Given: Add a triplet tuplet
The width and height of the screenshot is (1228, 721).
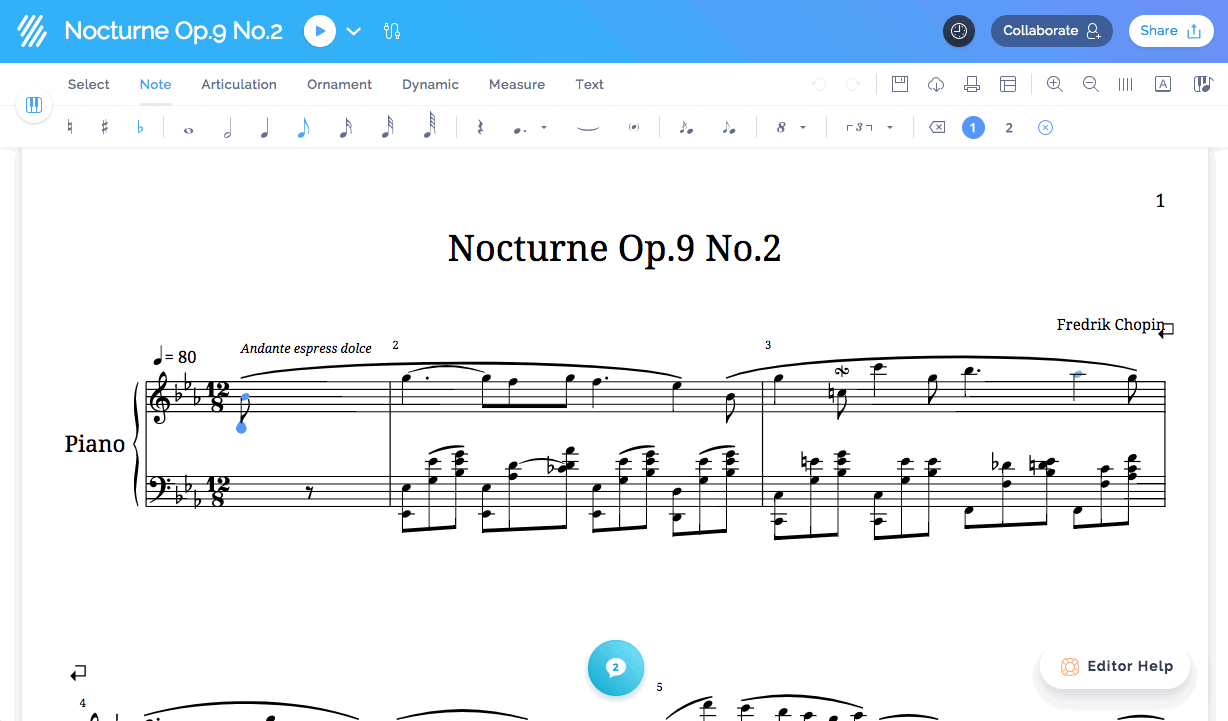Looking at the screenshot, I should click(860, 128).
